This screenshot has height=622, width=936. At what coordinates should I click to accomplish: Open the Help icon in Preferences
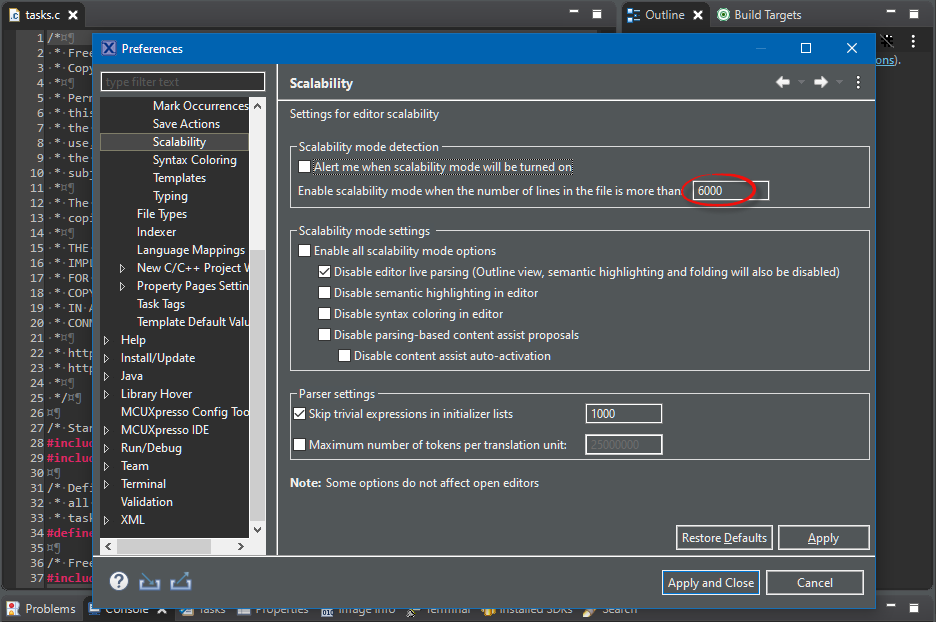pyautogui.click(x=119, y=581)
